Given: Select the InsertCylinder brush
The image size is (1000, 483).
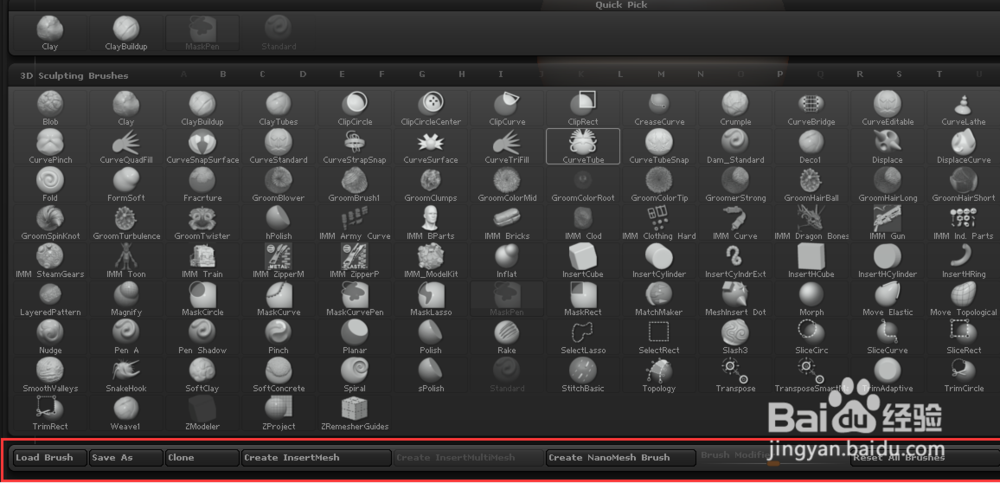Looking at the screenshot, I should (x=659, y=262).
